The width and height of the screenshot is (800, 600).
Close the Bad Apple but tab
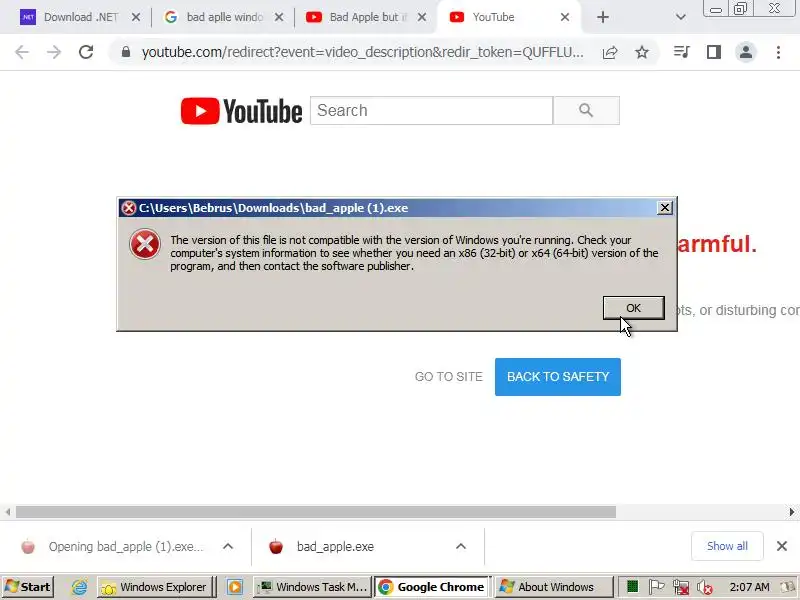pos(421,17)
